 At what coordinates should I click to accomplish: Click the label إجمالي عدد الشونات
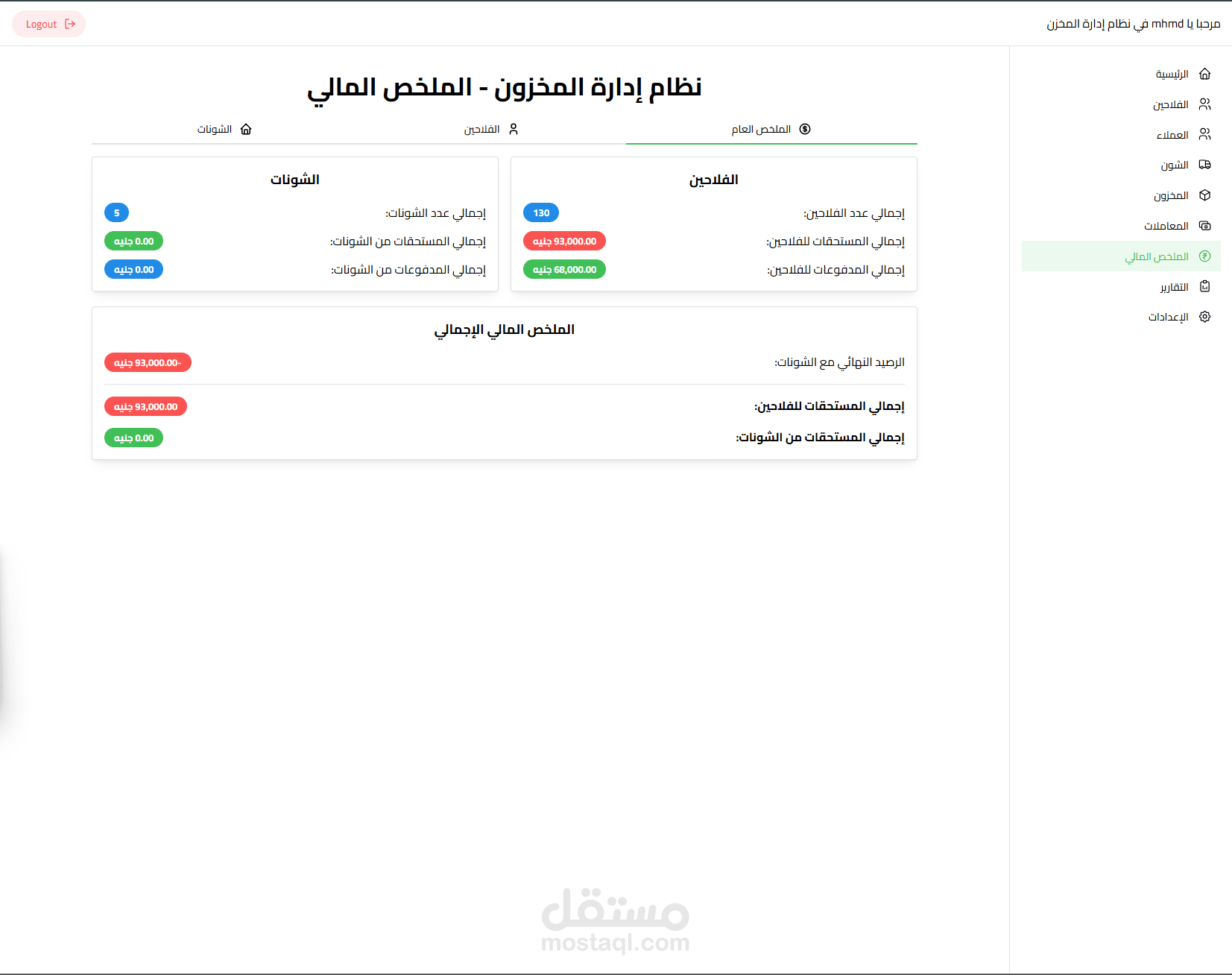tap(435, 213)
